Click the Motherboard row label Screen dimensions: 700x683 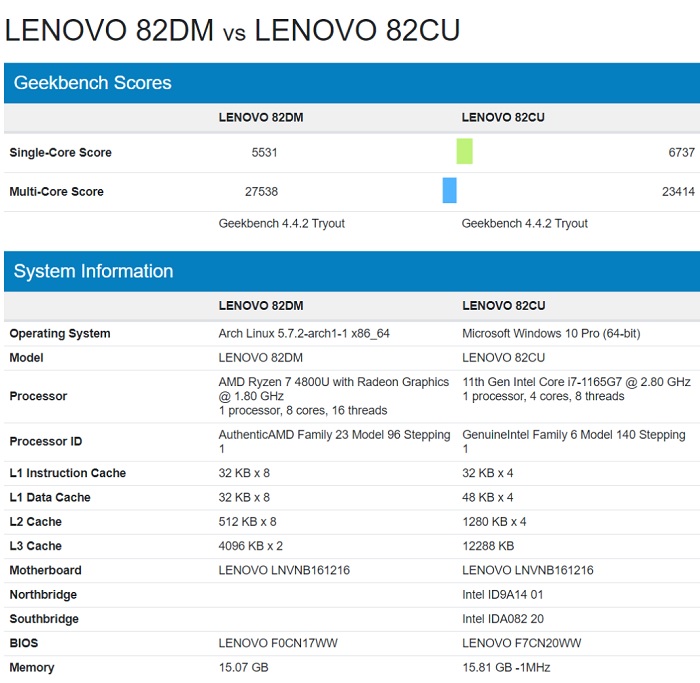[46, 571]
